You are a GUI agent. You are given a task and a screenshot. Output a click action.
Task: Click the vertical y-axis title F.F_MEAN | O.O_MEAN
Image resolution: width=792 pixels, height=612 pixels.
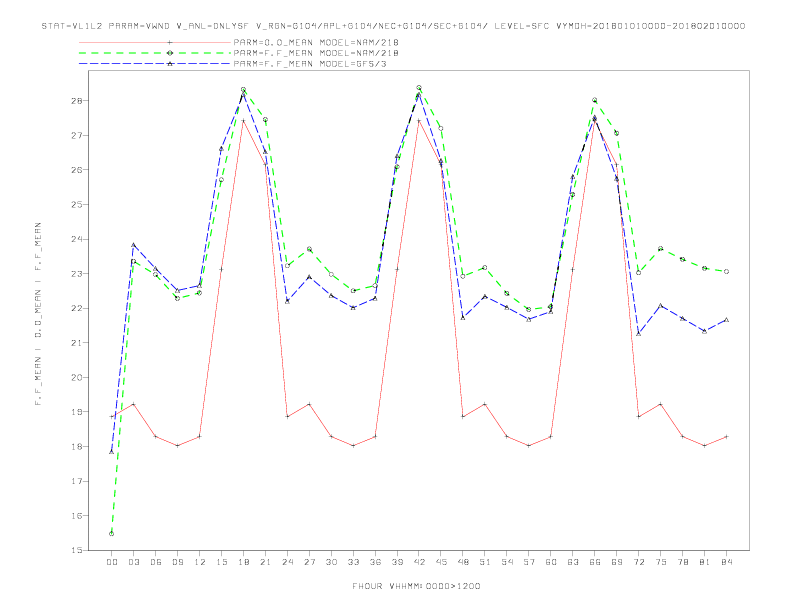coord(38,314)
